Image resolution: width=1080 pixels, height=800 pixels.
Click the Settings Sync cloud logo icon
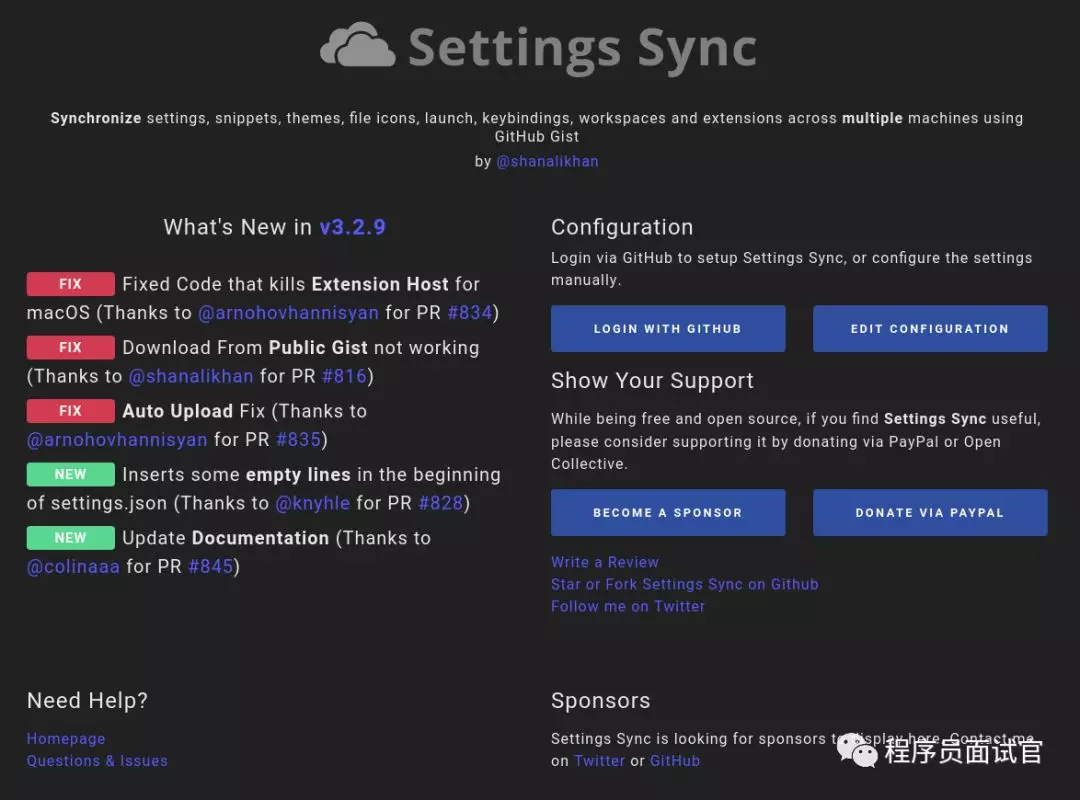[x=357, y=47]
